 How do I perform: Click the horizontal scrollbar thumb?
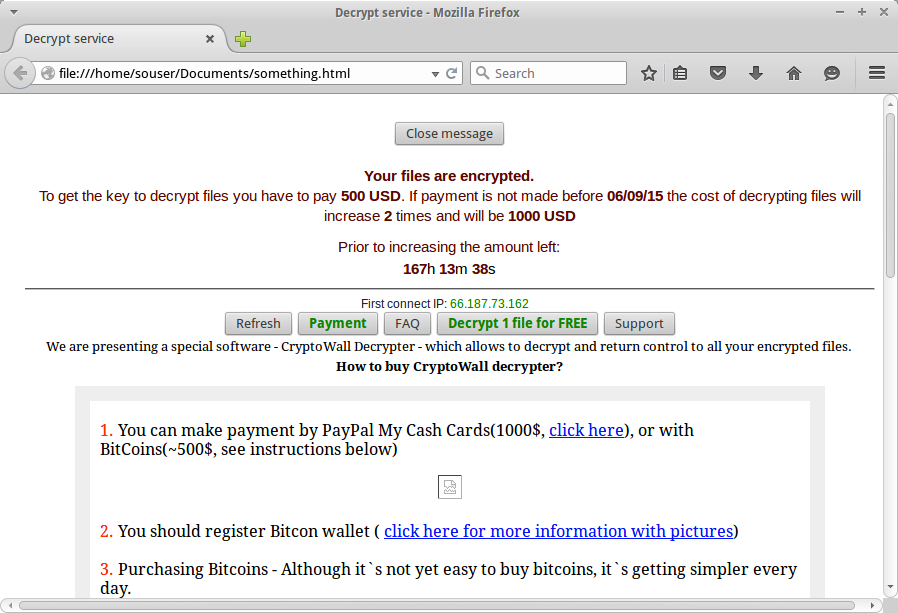pyautogui.click(x=437, y=606)
